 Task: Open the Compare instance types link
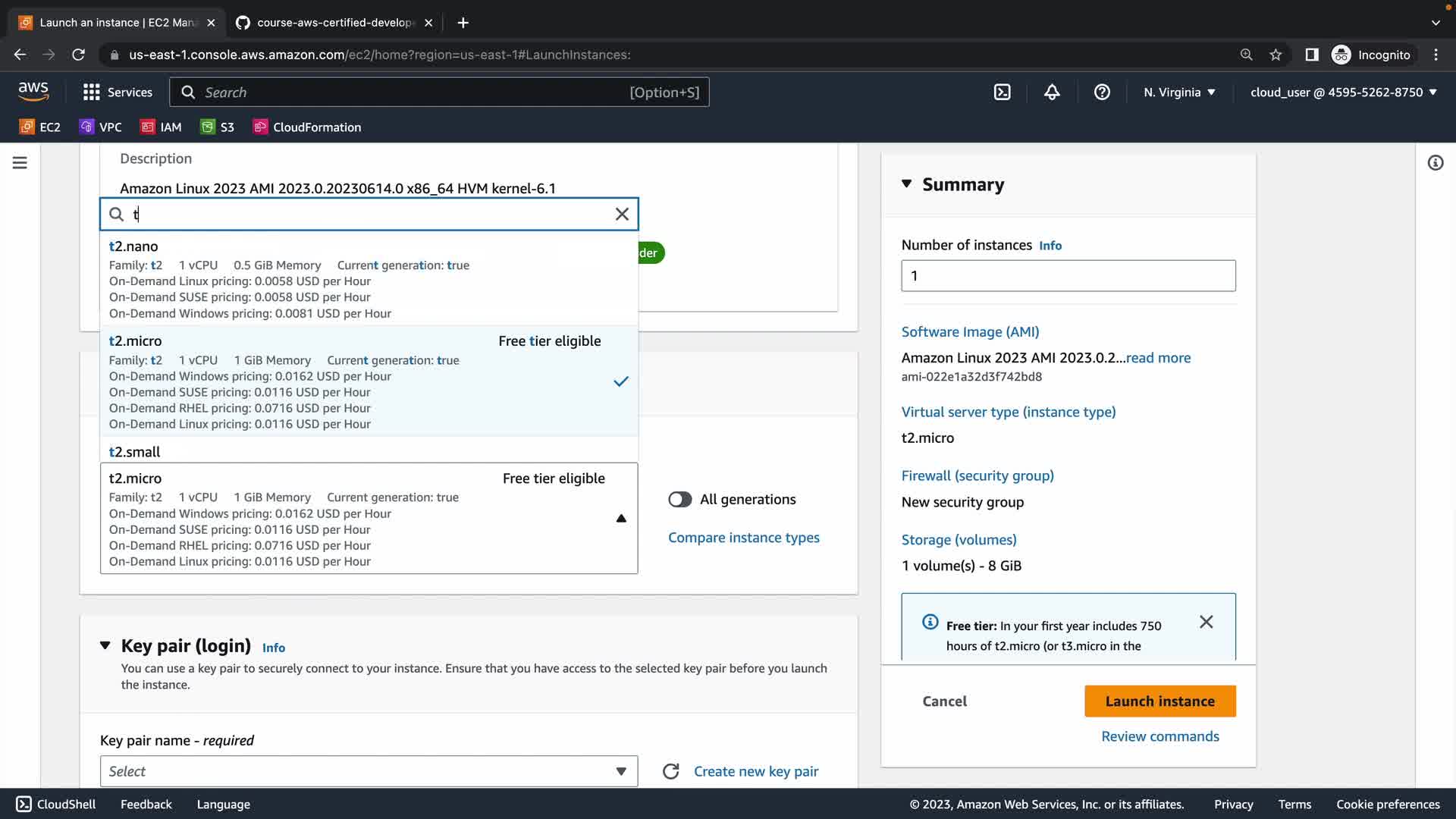coord(743,538)
